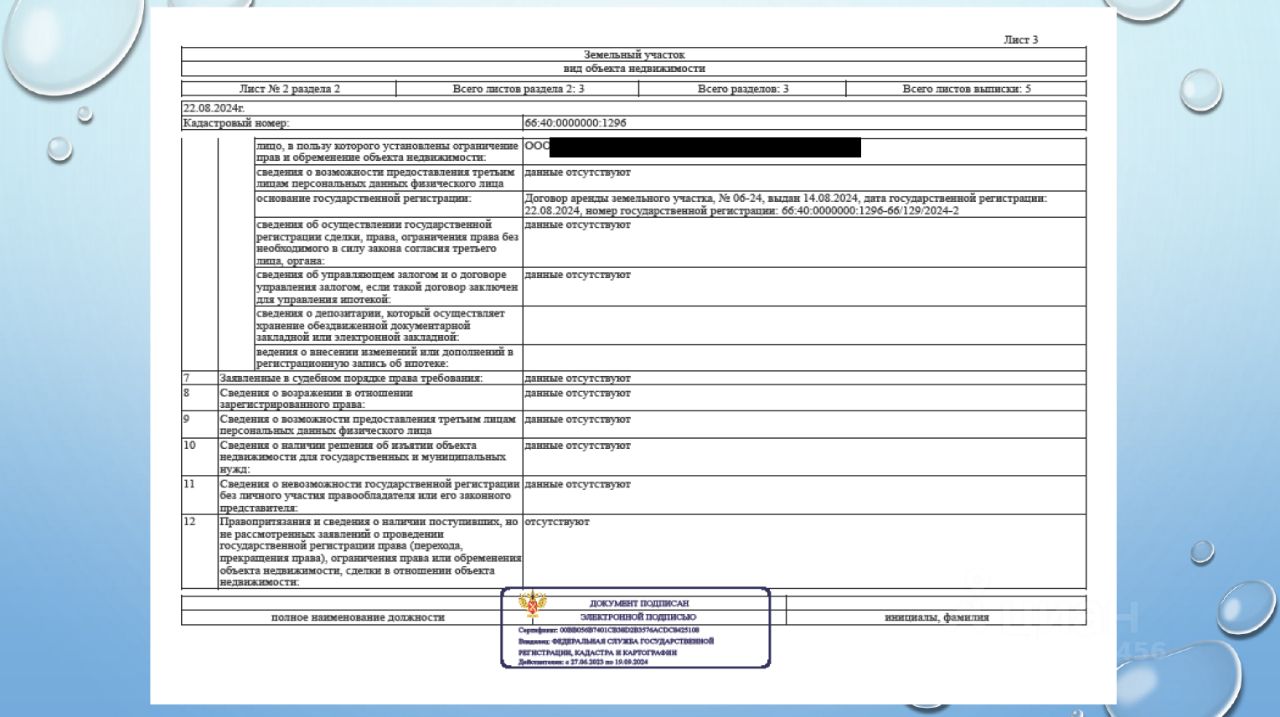Click 'вид объекта недвижимости' caption
This screenshot has width=1280, height=717.
[634, 69]
